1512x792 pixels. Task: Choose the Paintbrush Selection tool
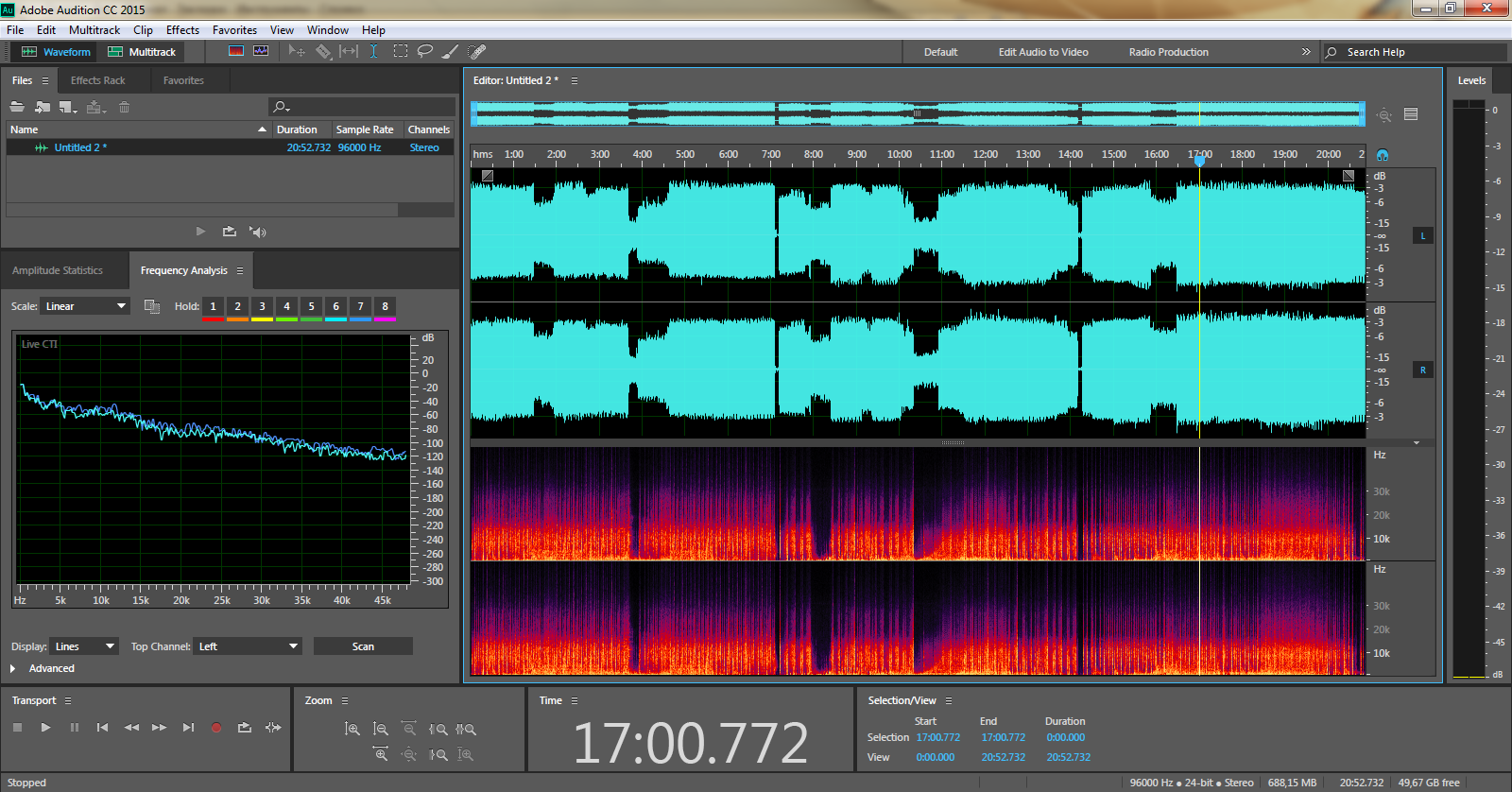pyautogui.click(x=451, y=51)
